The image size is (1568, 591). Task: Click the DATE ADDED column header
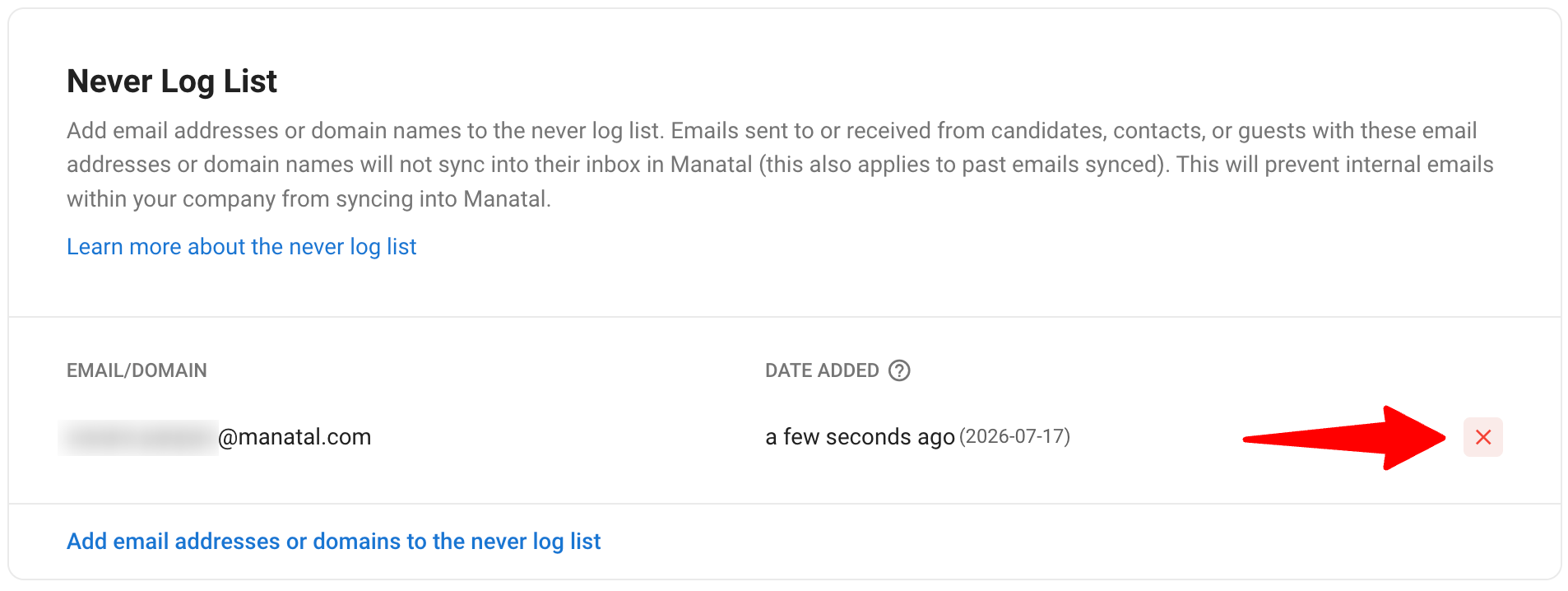[822, 370]
